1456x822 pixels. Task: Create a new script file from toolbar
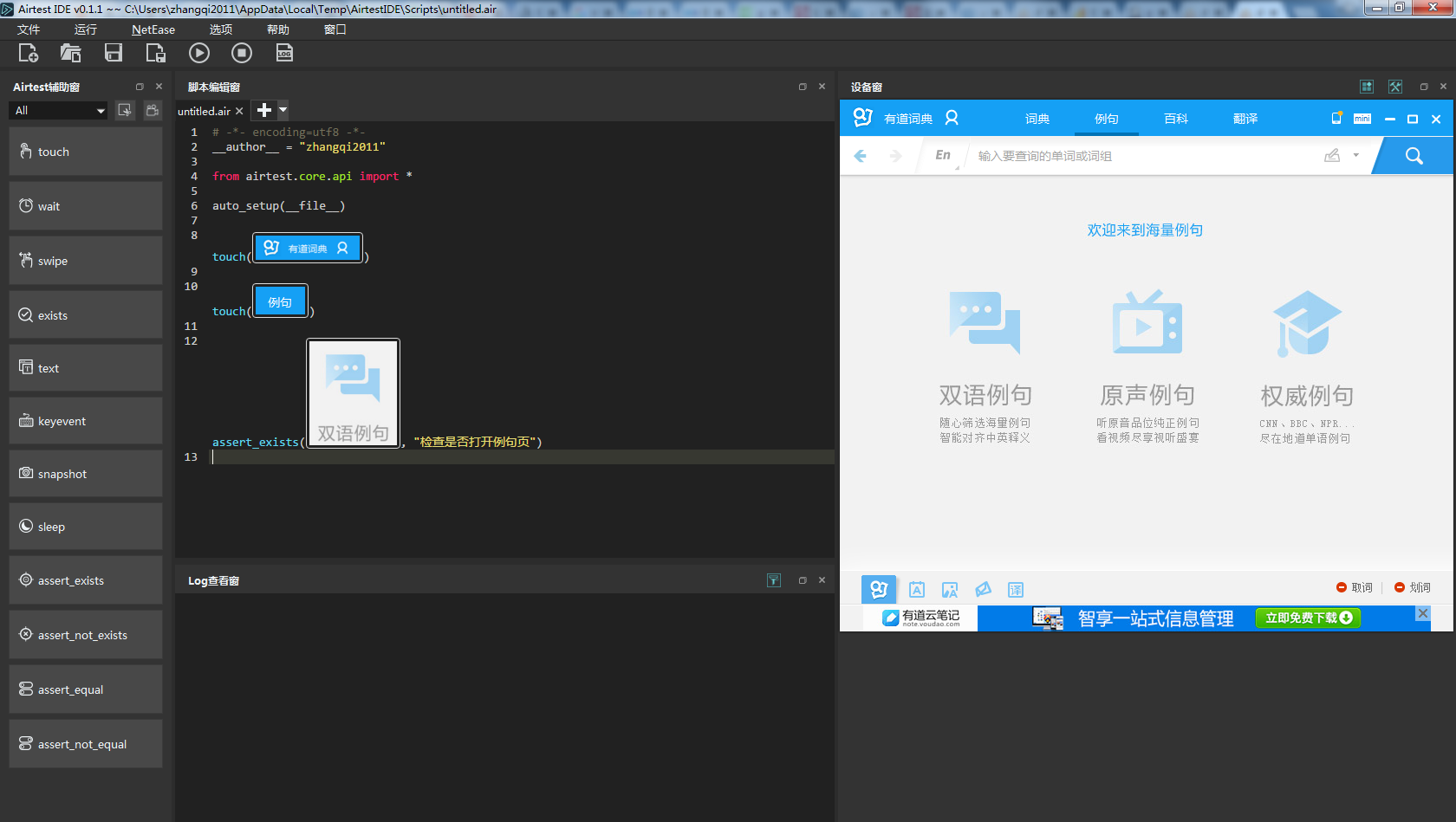[x=29, y=53]
